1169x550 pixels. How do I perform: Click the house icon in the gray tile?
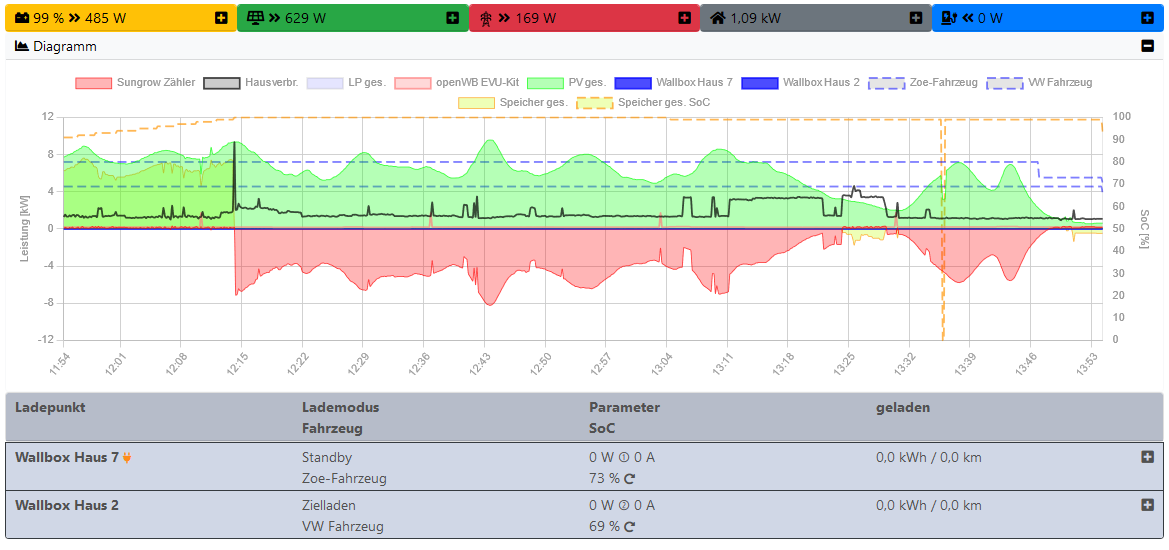717,18
